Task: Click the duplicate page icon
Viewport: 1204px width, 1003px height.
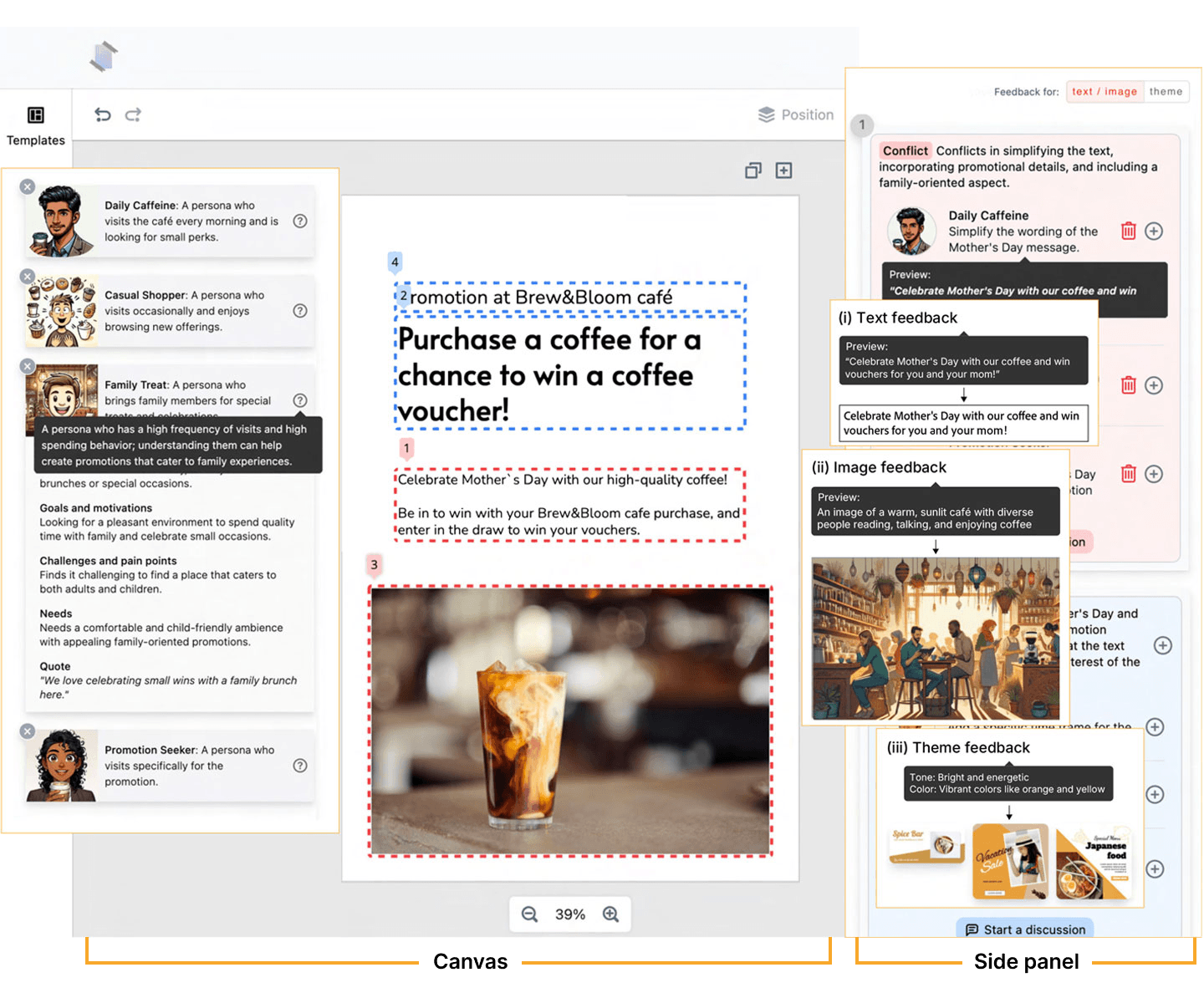Action: pyautogui.click(x=753, y=171)
